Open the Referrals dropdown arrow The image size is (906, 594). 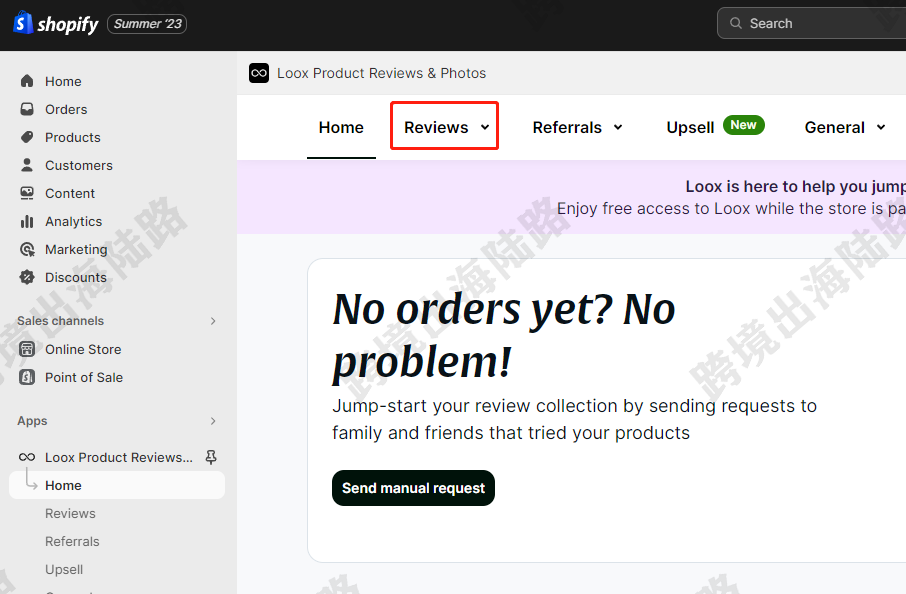click(x=618, y=127)
